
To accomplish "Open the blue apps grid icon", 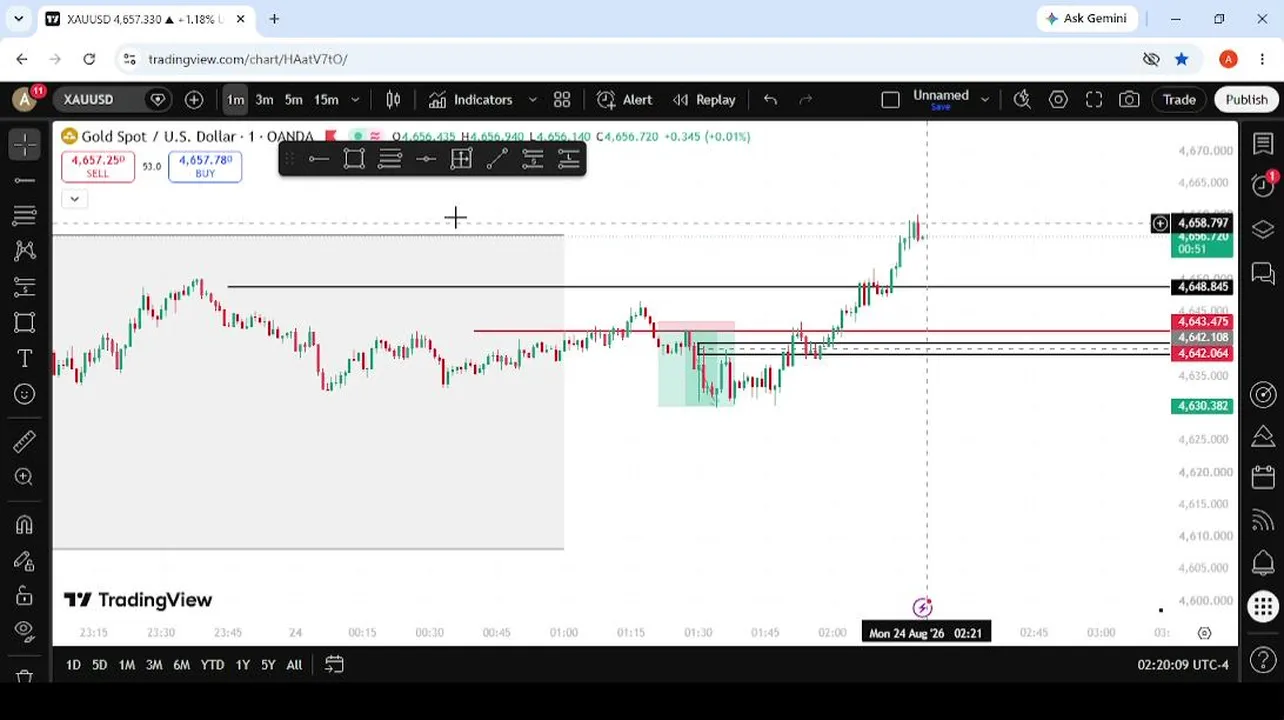I will point(1263,606).
